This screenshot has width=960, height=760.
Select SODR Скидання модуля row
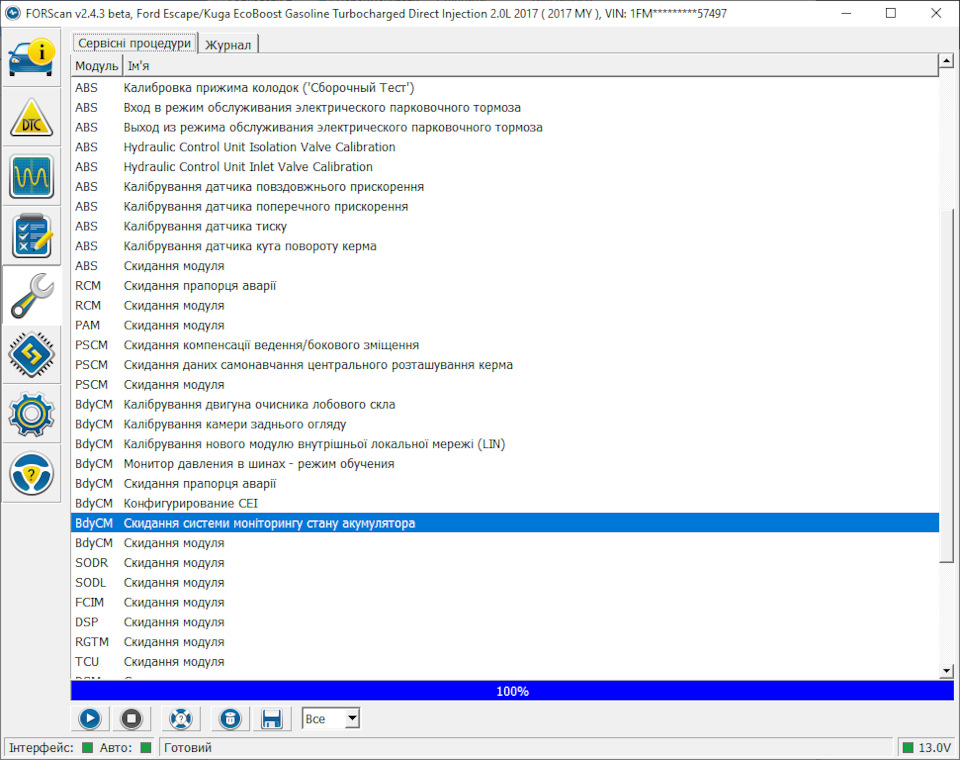pos(505,563)
